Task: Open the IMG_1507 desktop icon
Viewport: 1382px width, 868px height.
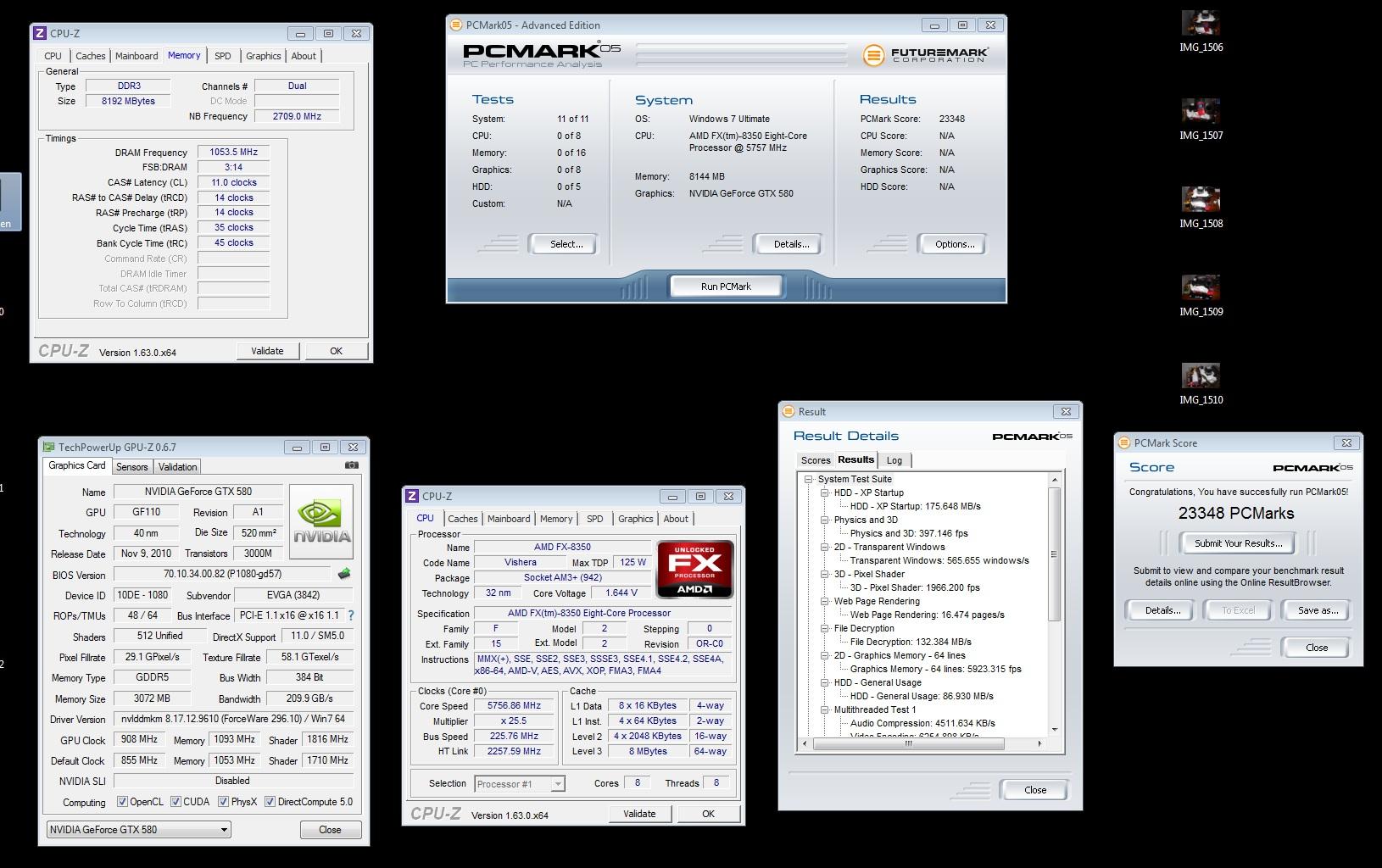Action: [1201, 120]
